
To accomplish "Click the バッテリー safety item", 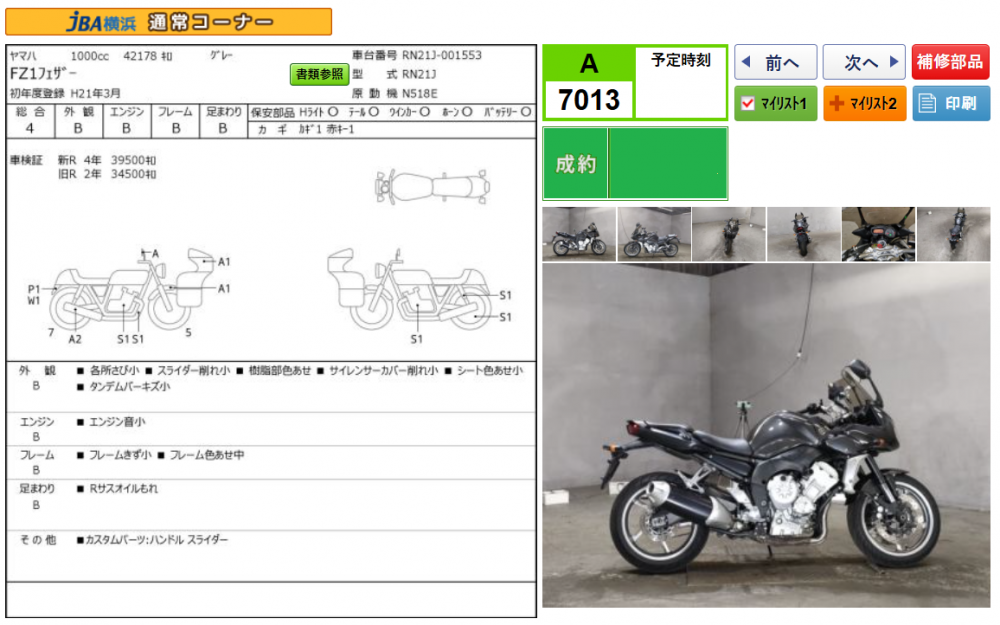I will pyautogui.click(x=507, y=112).
